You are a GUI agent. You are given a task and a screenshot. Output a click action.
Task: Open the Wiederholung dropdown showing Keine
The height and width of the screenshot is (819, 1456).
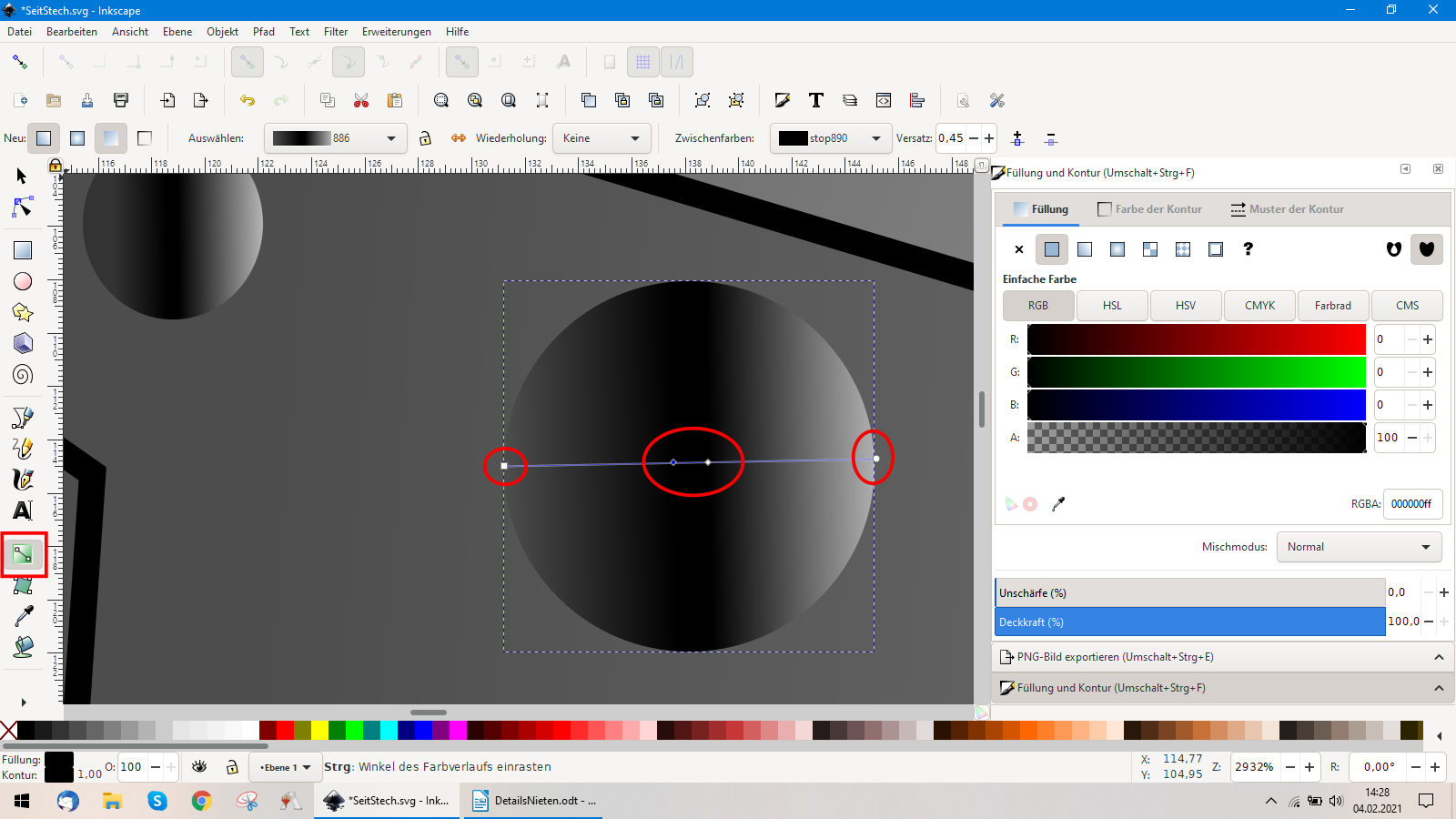point(602,138)
